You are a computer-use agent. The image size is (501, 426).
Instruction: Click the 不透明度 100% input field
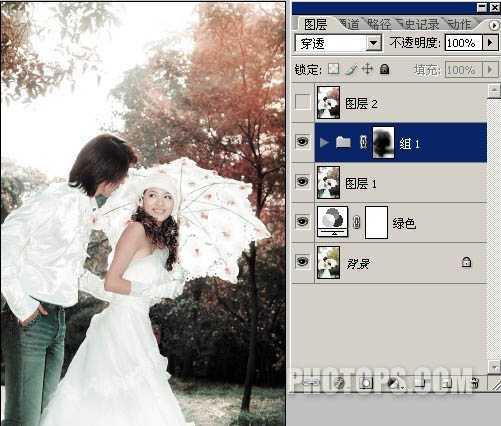coord(463,43)
